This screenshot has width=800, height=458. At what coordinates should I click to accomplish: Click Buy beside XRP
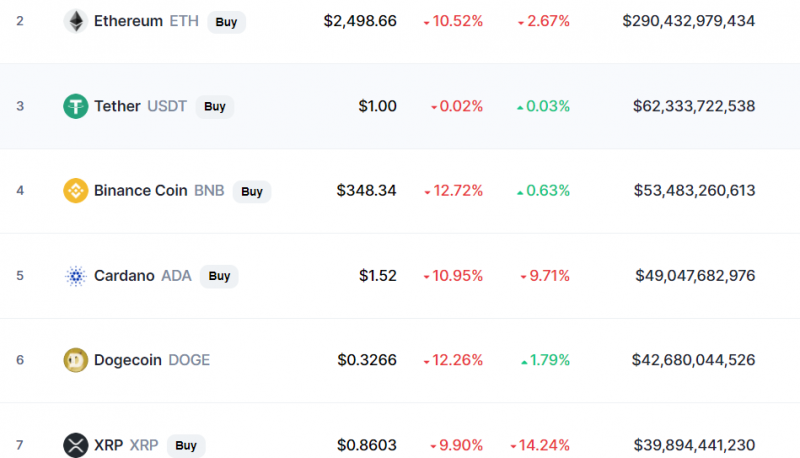[186, 446]
